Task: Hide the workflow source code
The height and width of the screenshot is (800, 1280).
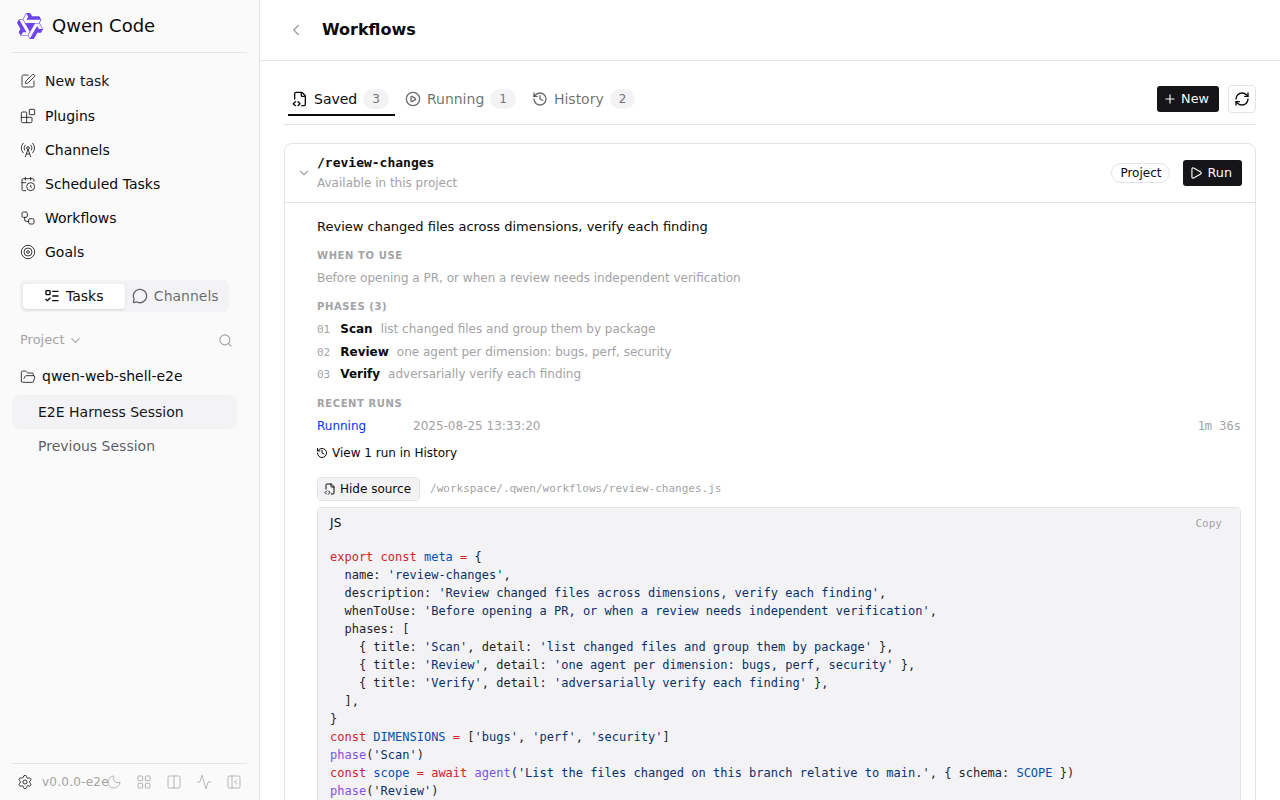Action: pos(368,489)
